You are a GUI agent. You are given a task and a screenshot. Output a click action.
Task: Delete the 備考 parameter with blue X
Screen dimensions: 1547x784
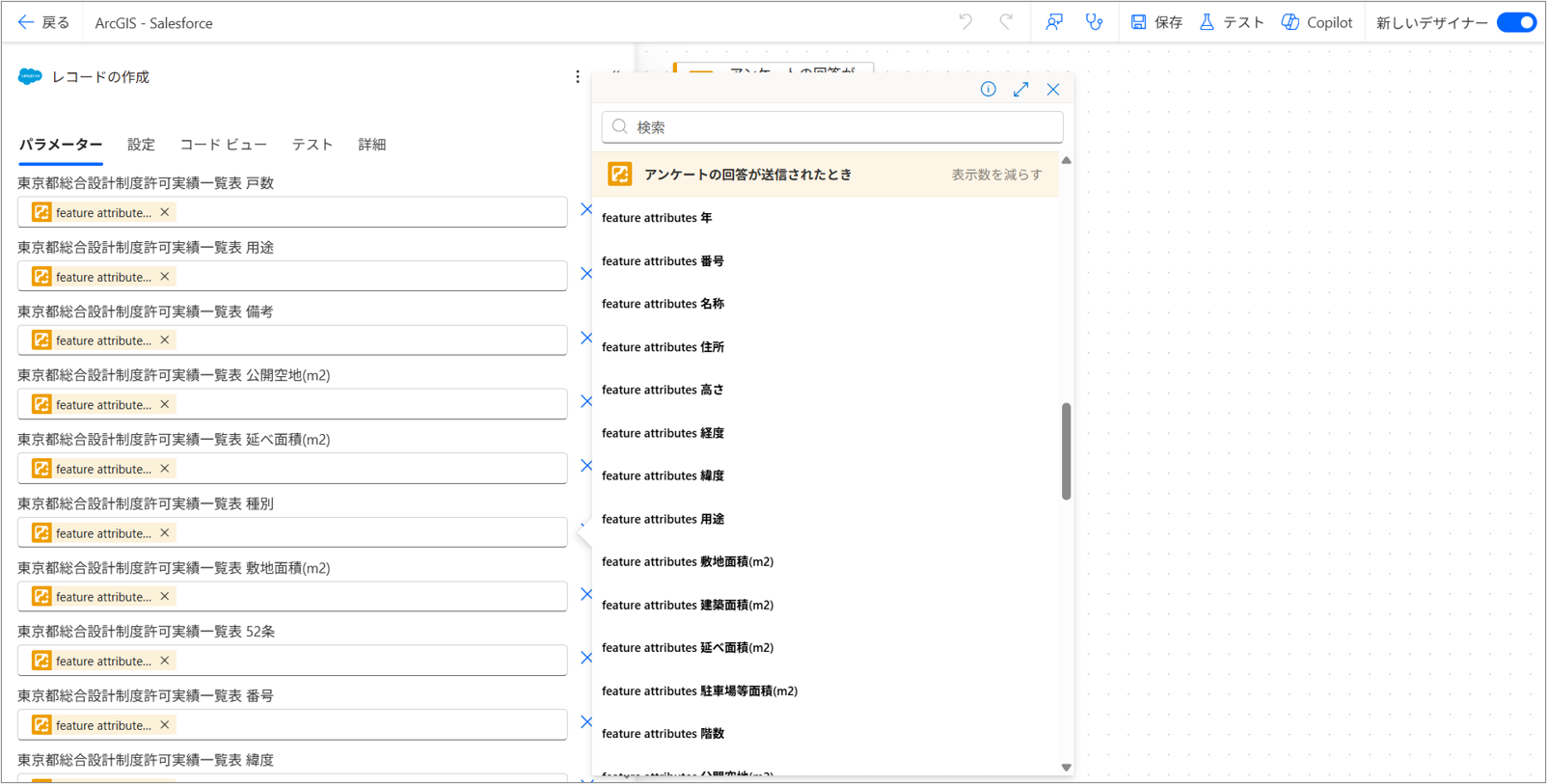(586, 338)
